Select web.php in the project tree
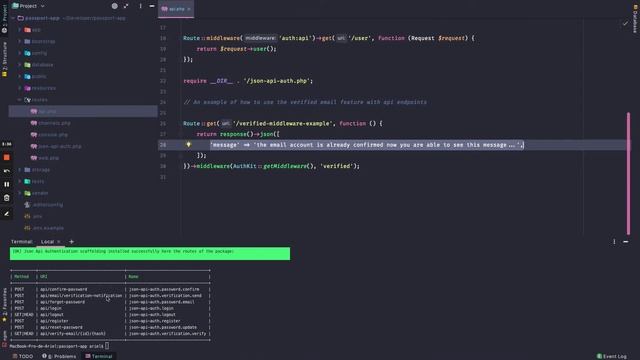The height and width of the screenshot is (360, 640). pos(49,158)
